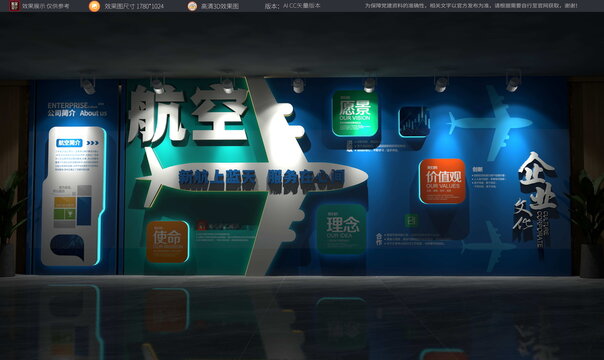Select the orange 价值观 OUR VALUES tile

[x=443, y=181]
